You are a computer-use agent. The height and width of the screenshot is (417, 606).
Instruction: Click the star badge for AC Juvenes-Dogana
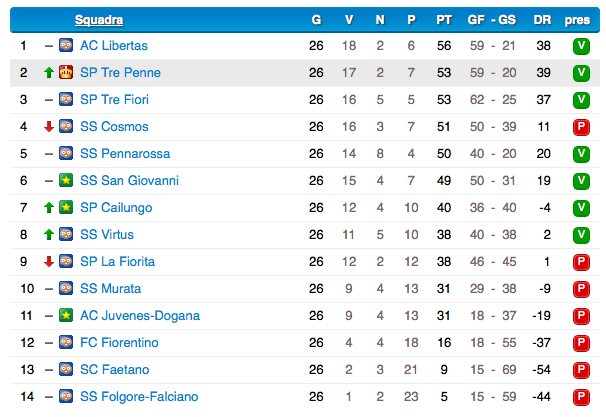tap(66, 315)
